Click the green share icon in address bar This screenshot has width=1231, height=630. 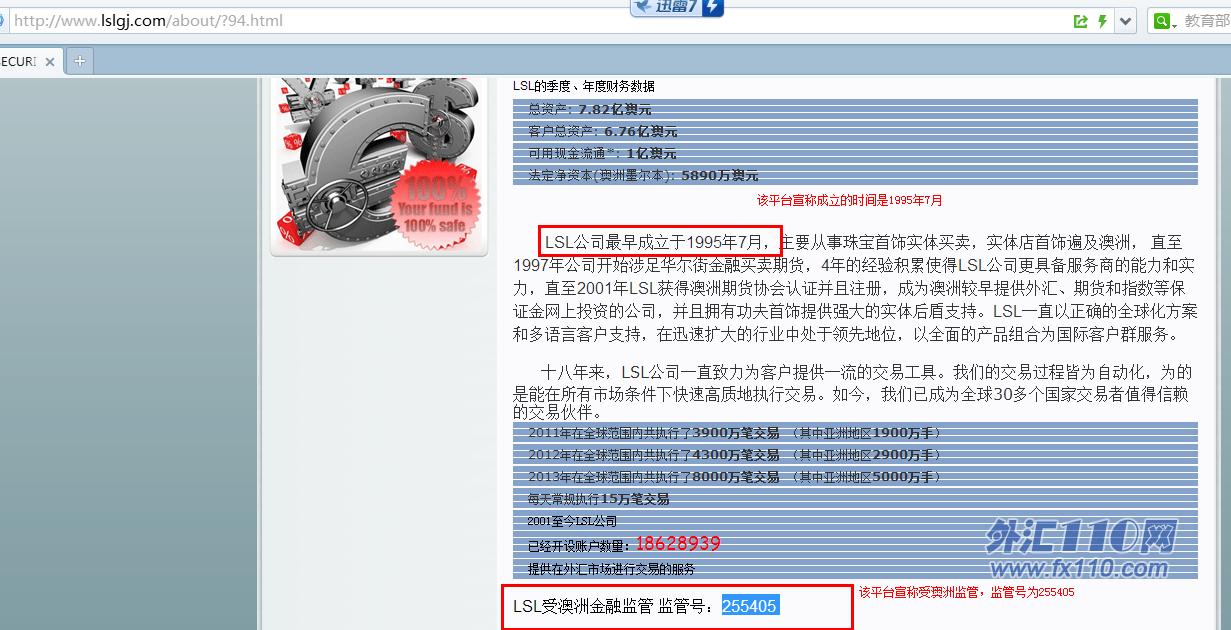click(1080, 21)
